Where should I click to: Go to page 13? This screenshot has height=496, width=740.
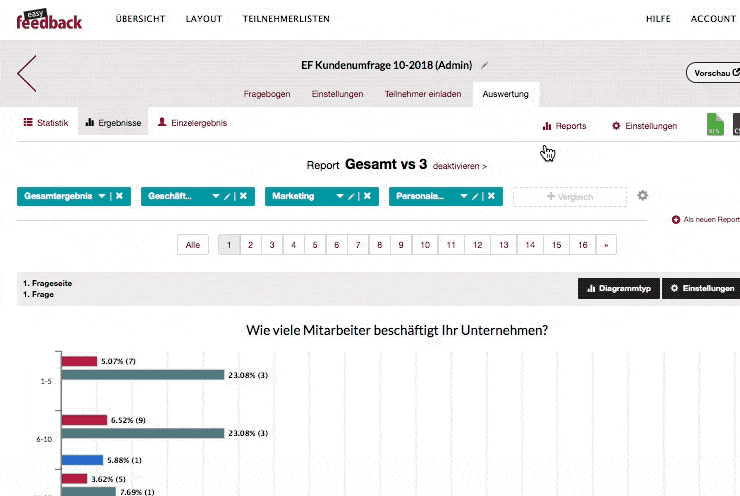point(504,245)
